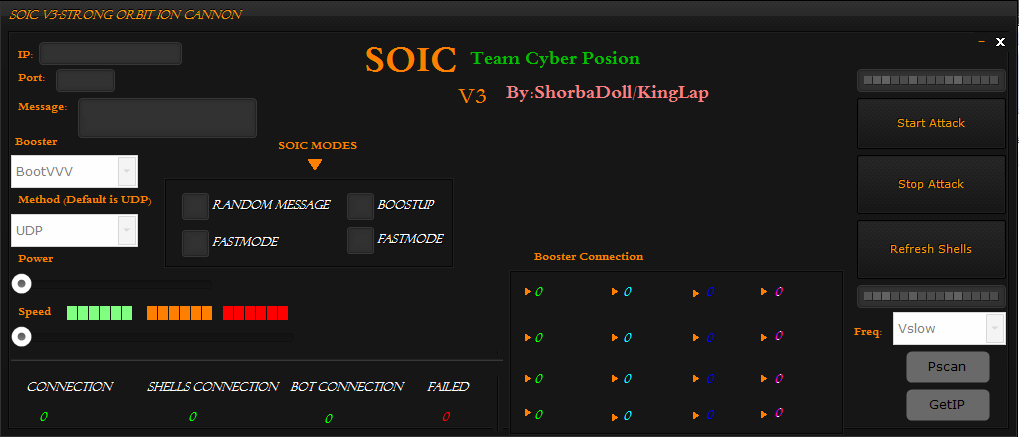Click the CONNECTION counter label
The image size is (1019, 437).
pyautogui.click(x=70, y=387)
